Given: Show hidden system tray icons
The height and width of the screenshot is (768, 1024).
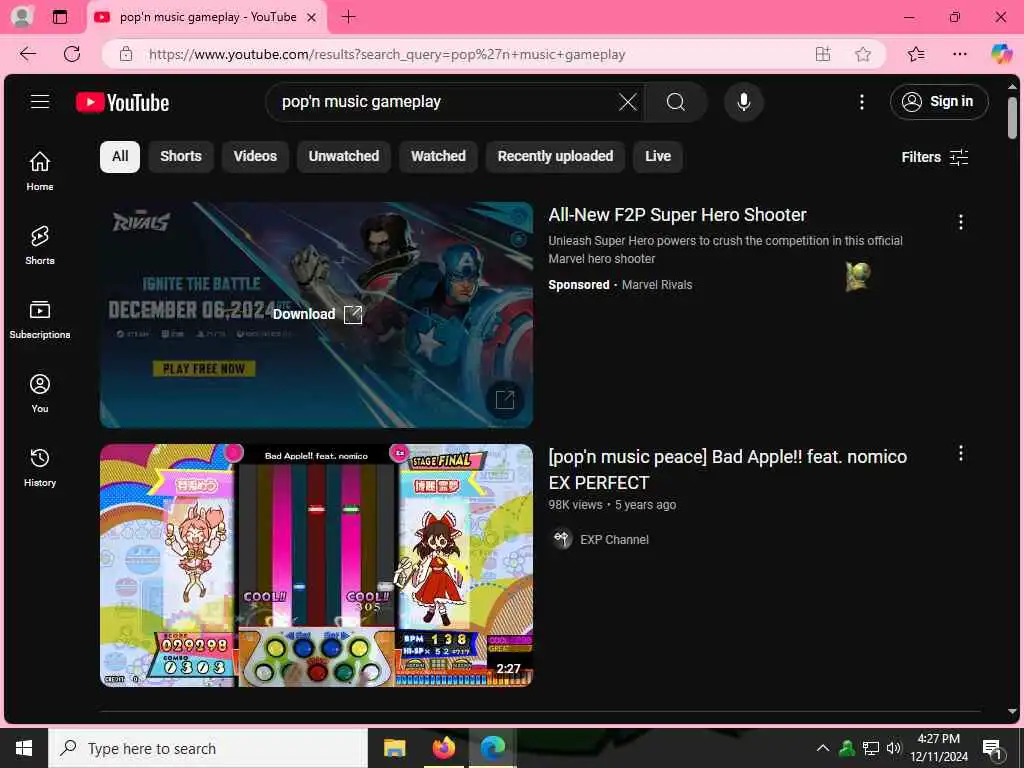Looking at the screenshot, I should (823, 748).
